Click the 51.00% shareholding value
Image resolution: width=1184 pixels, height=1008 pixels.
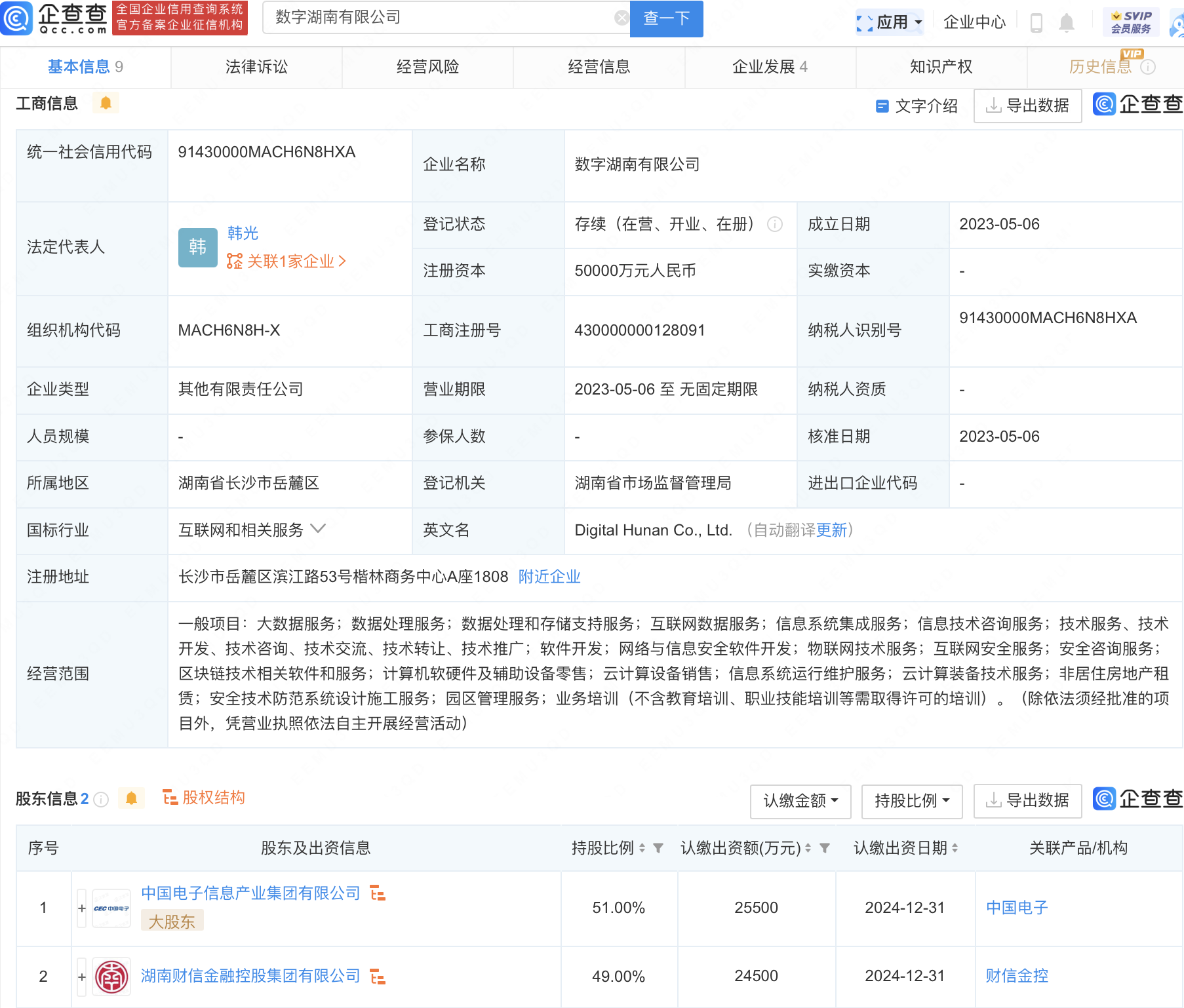618,908
